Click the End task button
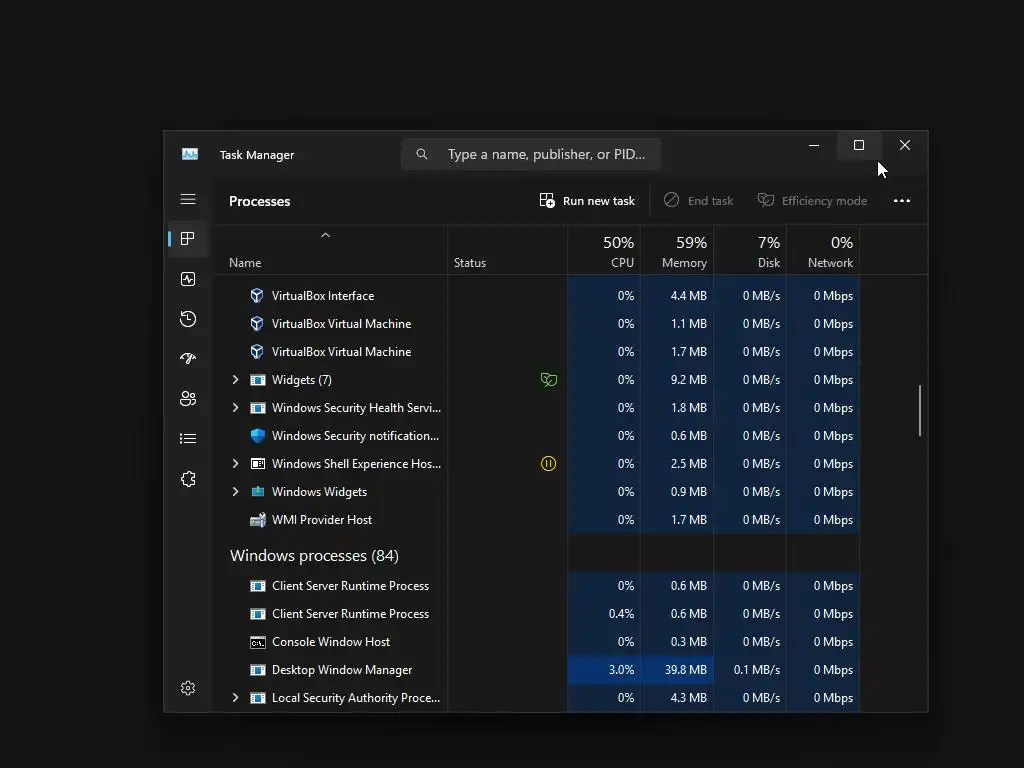The image size is (1024, 768). tap(699, 200)
